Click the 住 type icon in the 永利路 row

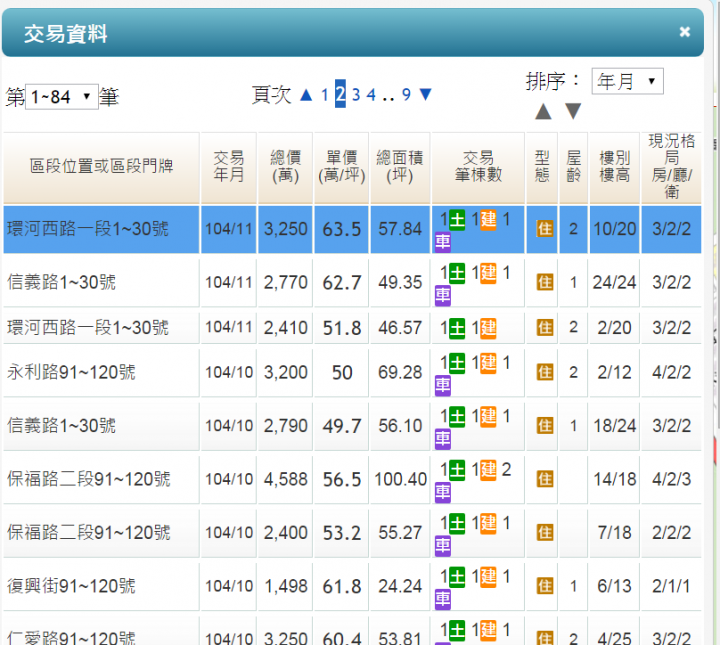(x=545, y=372)
